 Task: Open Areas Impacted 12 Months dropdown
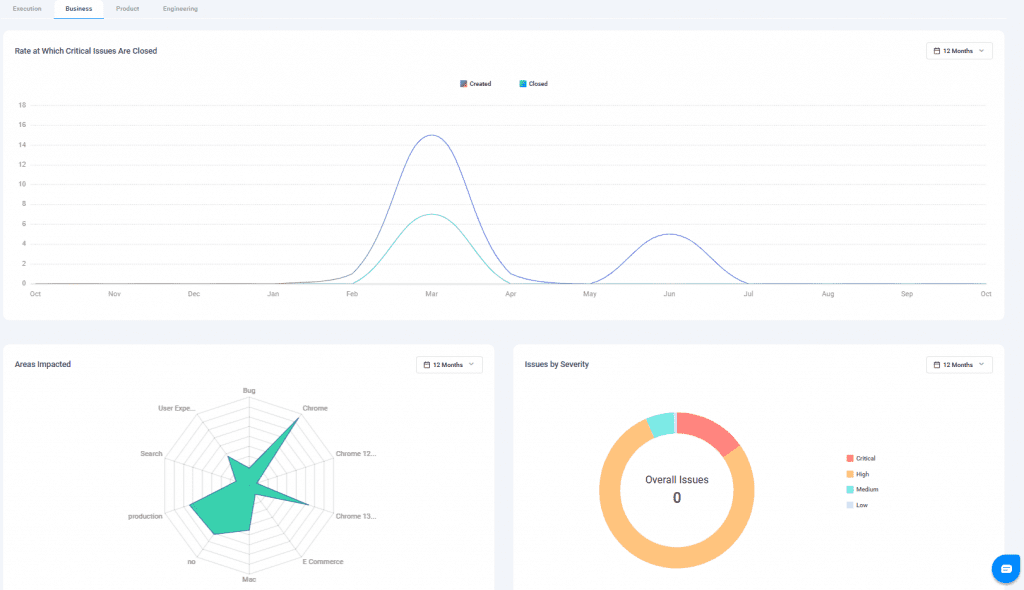pos(449,365)
